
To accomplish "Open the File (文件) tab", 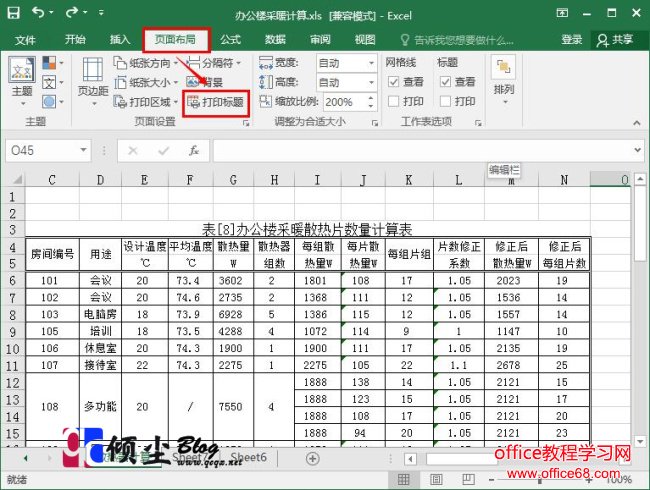I will click(25, 40).
